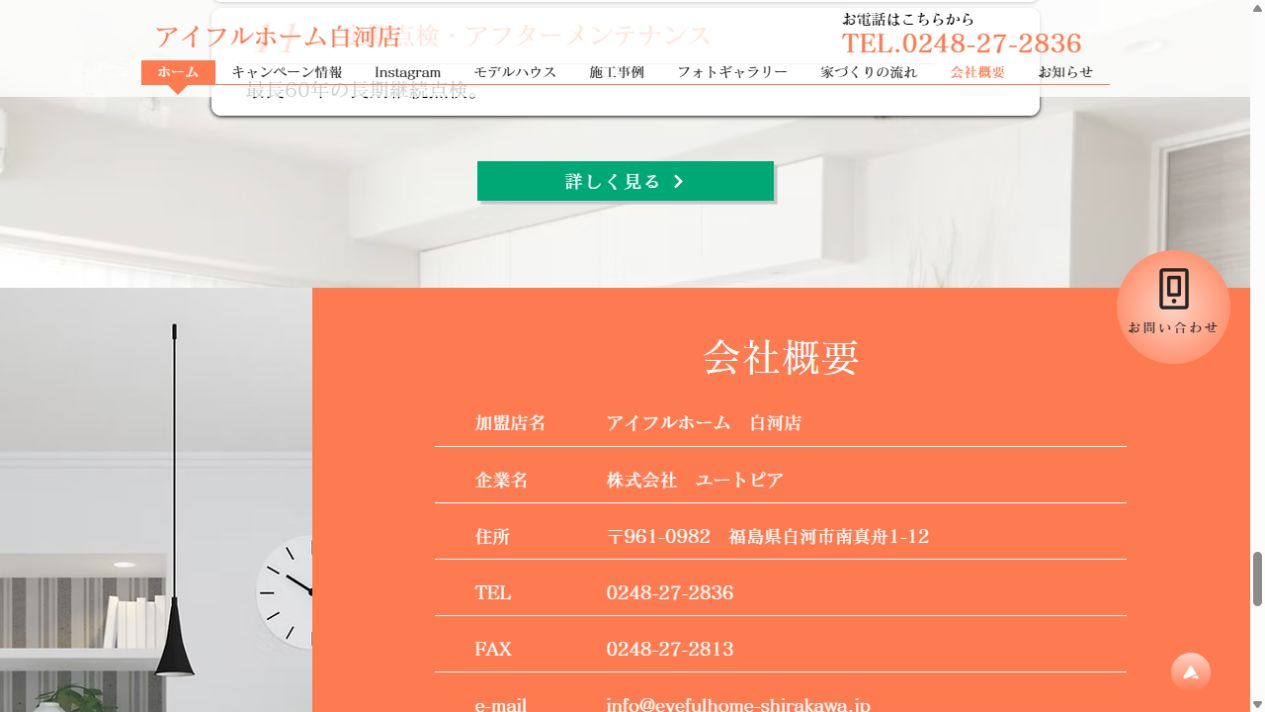Go to モデルハウス menu item
Image resolution: width=1265 pixels, height=712 pixels.
(x=515, y=72)
